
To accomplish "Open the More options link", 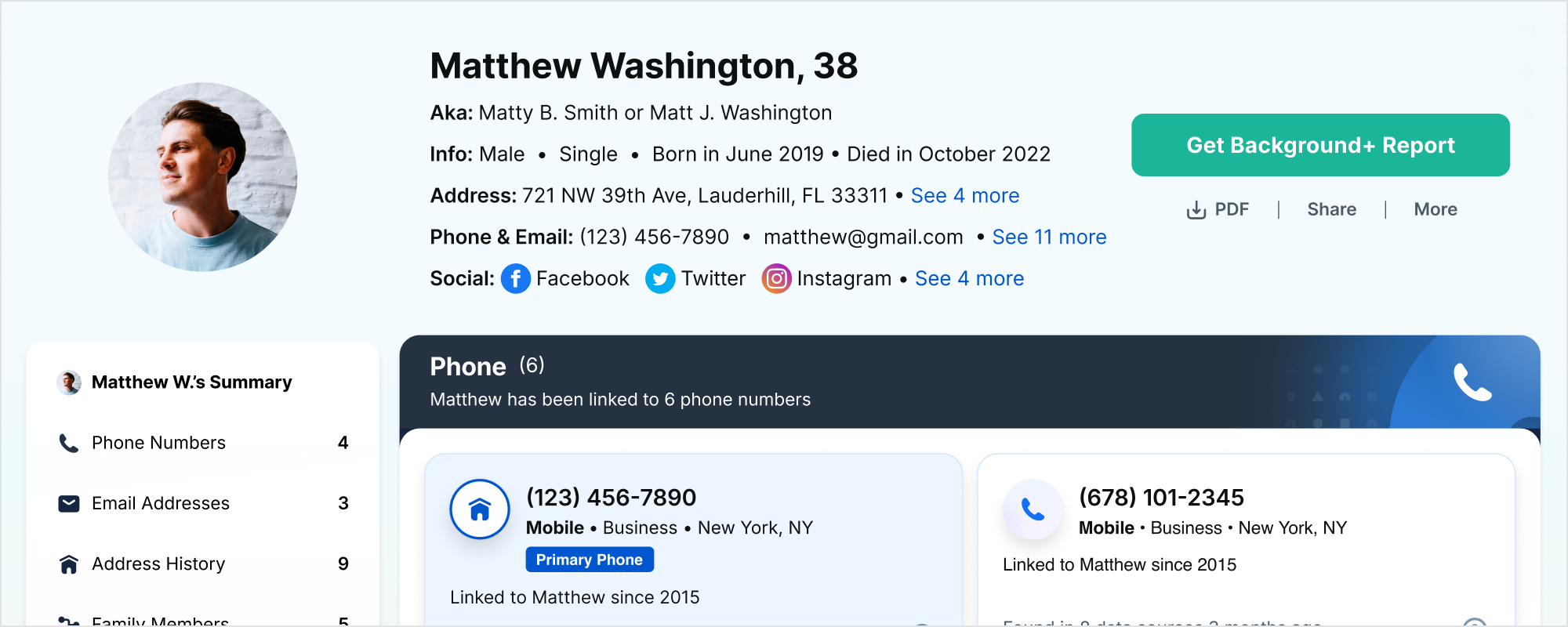I will point(1435,210).
